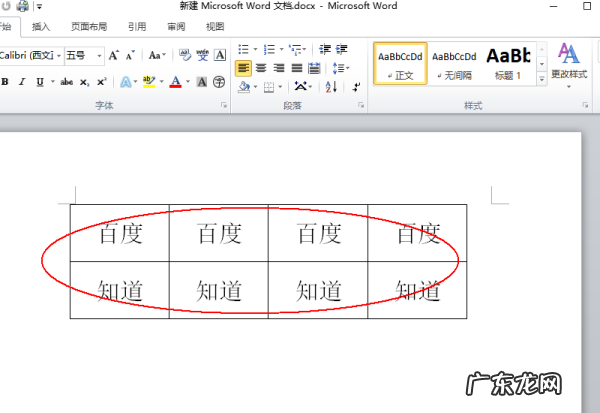This screenshot has width=600, height=413.
Task: Switch to the 审阅 tab
Action: 176,27
